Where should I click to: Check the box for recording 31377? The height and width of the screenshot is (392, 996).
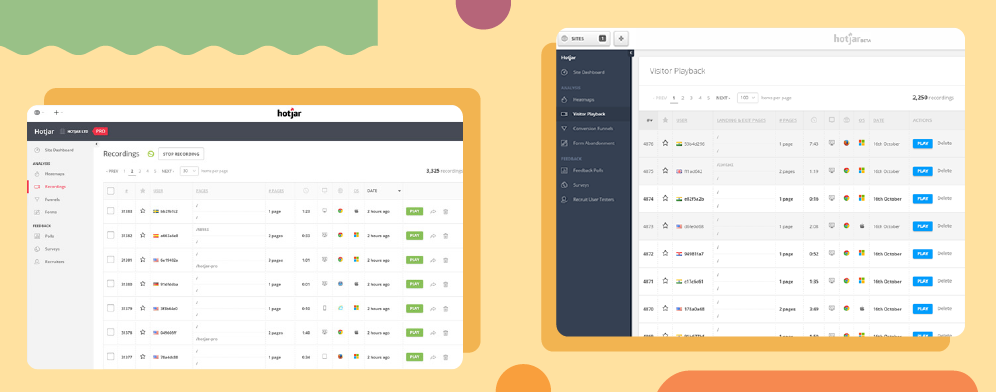pos(111,356)
